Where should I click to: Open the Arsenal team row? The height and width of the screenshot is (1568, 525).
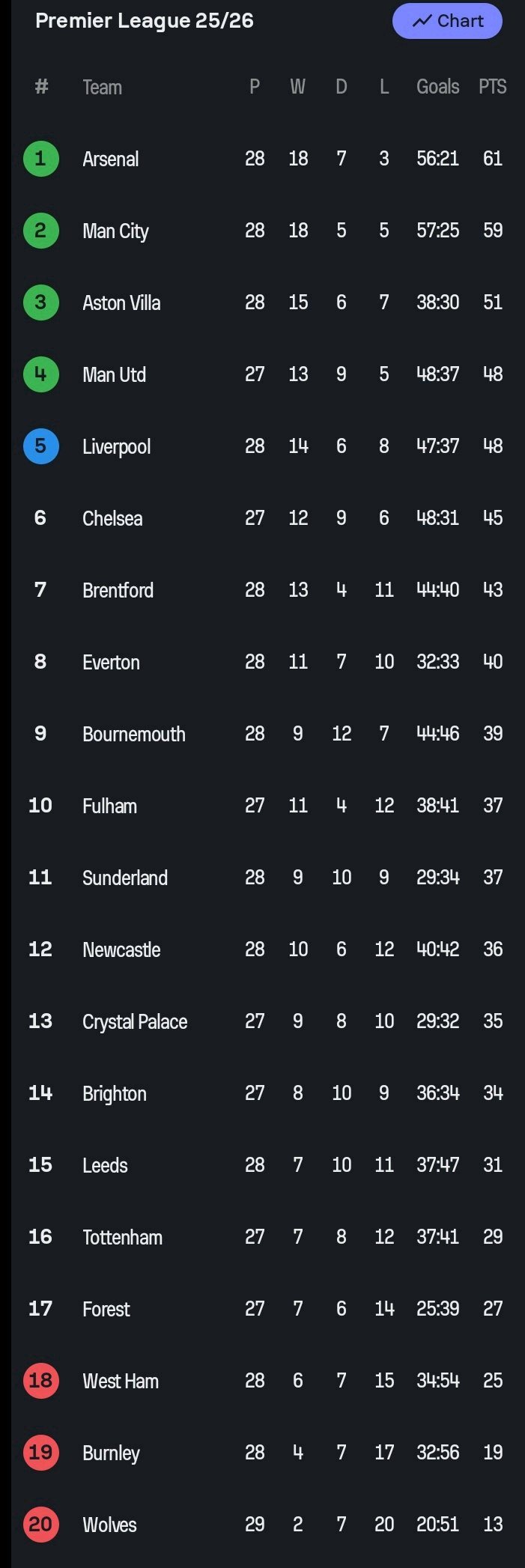pyautogui.click(x=111, y=159)
